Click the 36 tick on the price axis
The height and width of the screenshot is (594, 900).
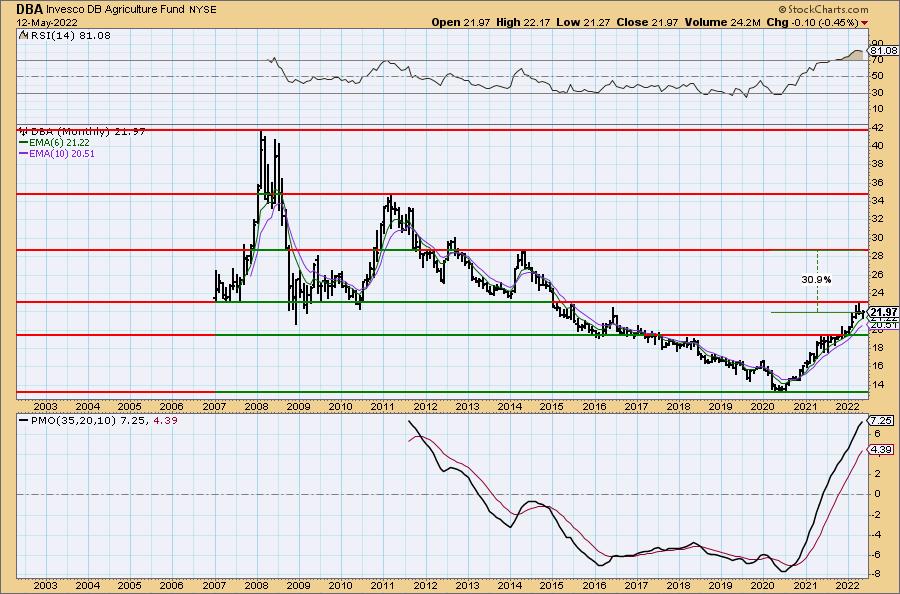[878, 183]
